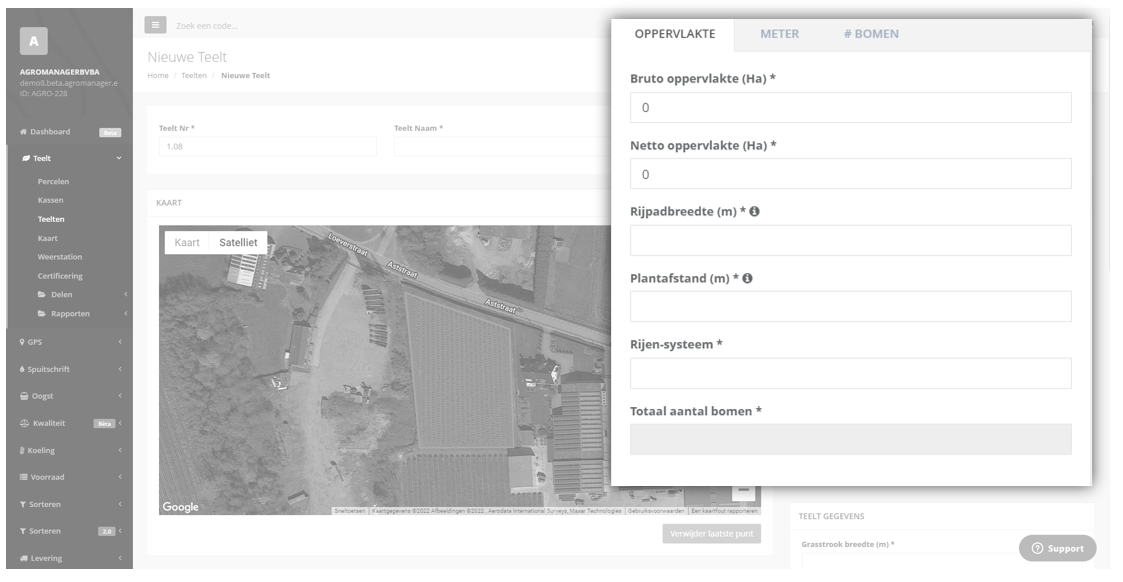Select the Rapporten folder icon

point(42,314)
